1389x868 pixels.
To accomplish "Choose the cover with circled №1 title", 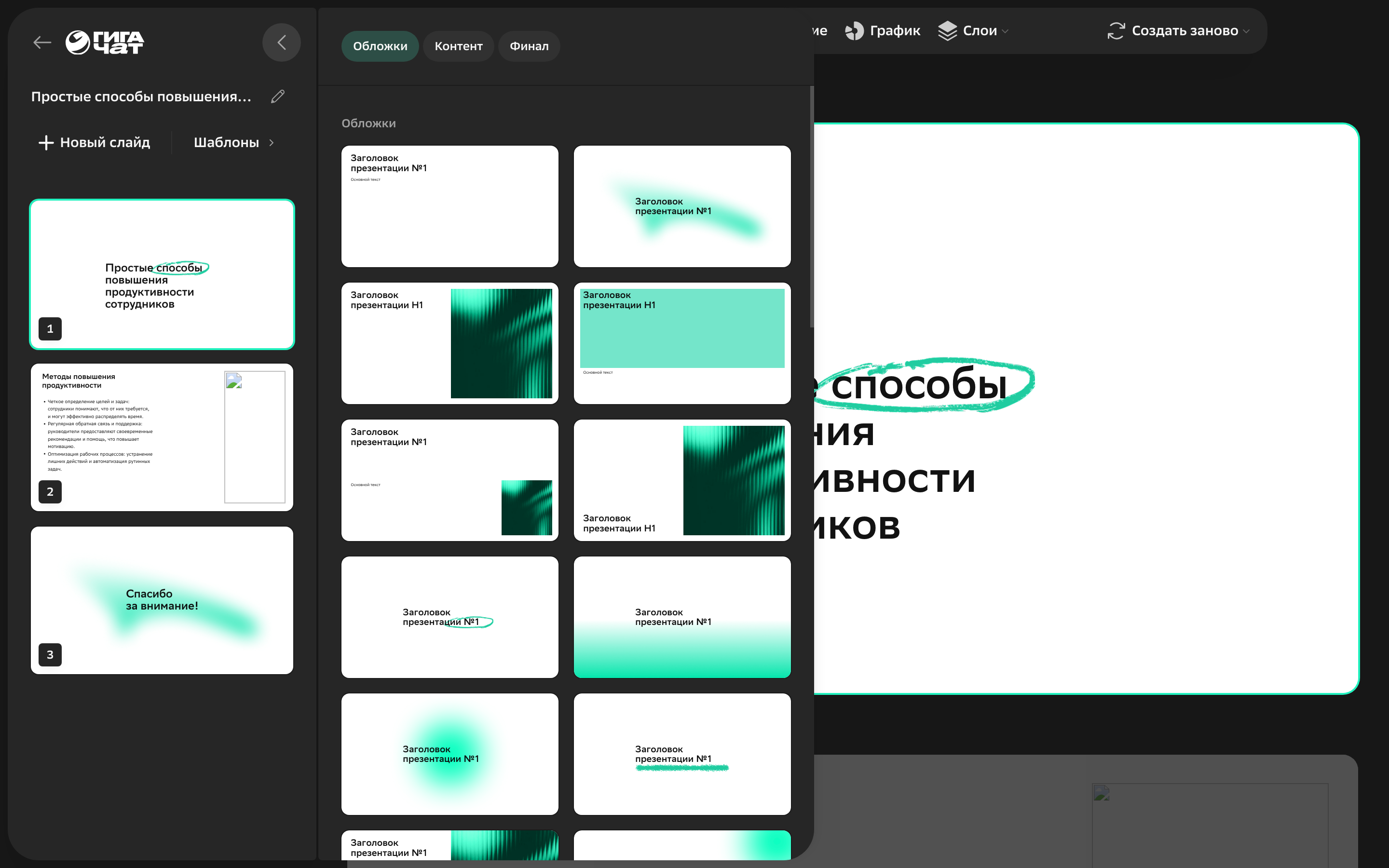I will tap(450, 617).
